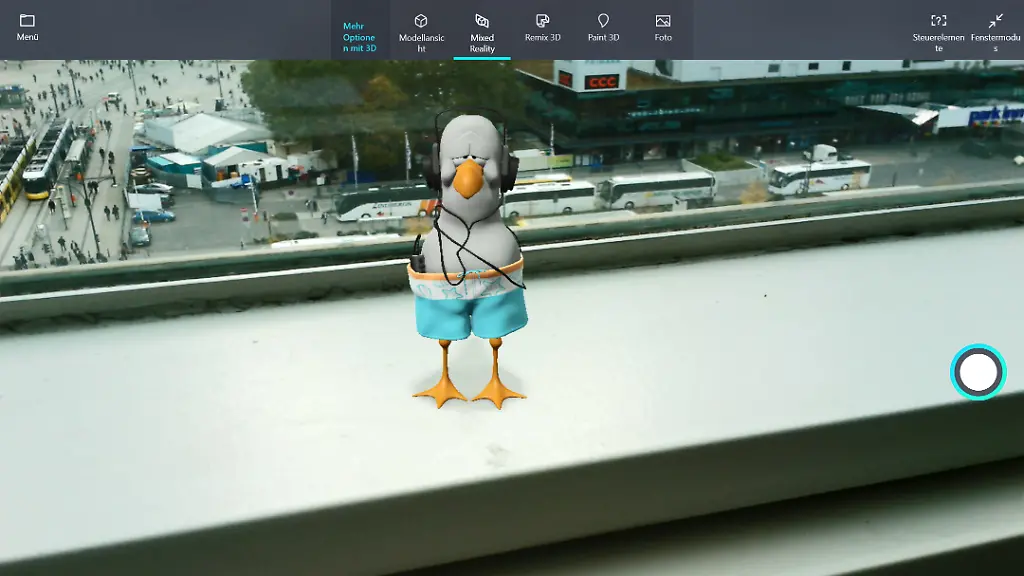Open the Menü hamburger icon
Viewport: 1024px width, 576px height.
(x=27, y=22)
